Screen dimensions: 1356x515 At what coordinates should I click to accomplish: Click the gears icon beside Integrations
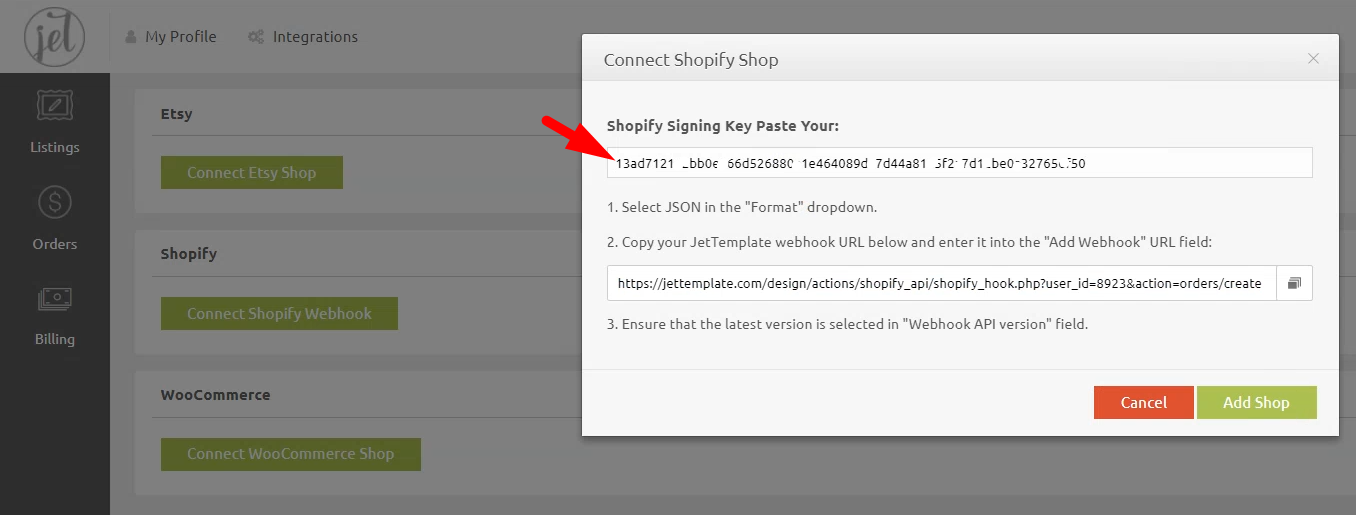tap(256, 37)
